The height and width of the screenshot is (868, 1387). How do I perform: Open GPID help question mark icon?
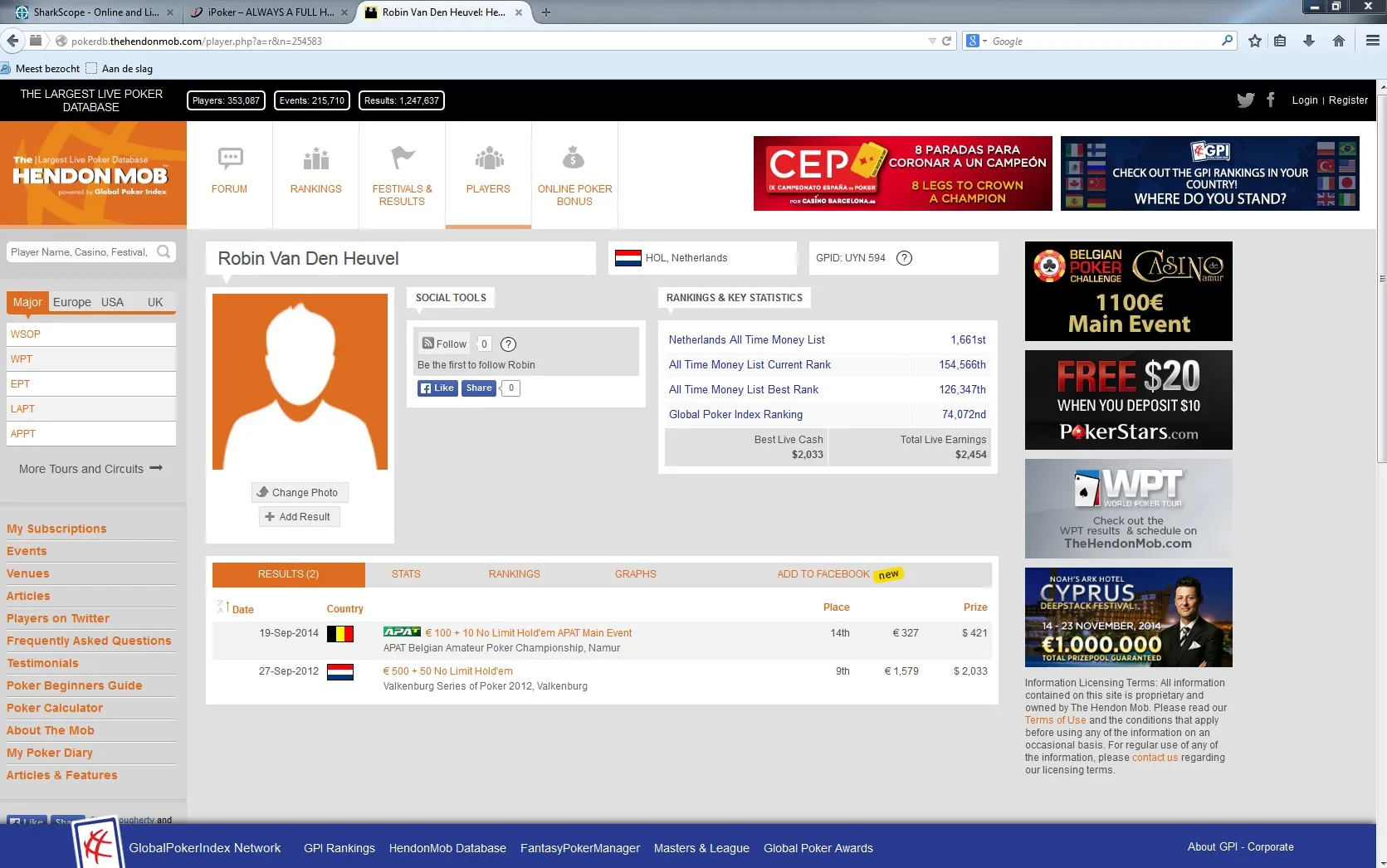click(905, 258)
